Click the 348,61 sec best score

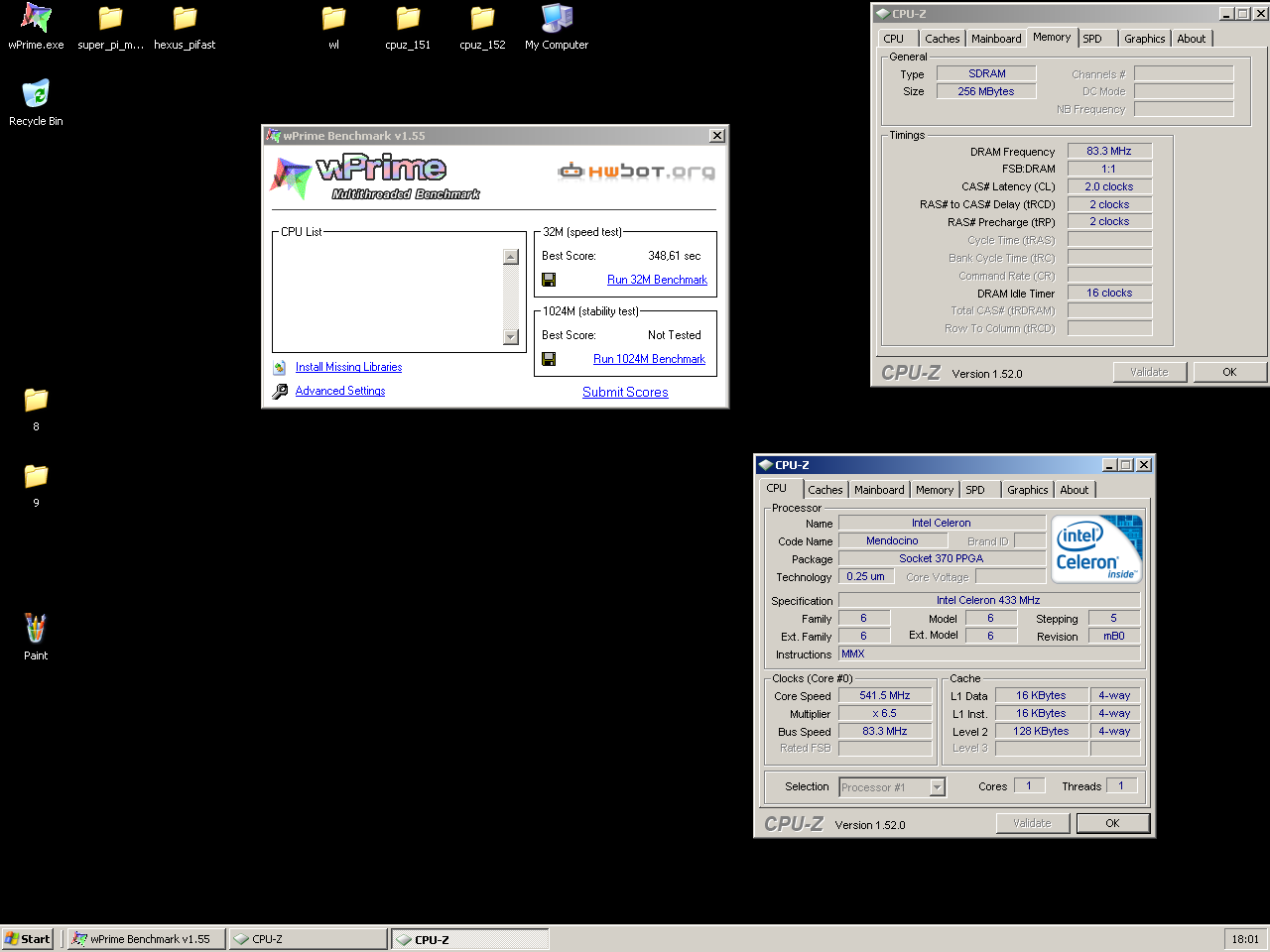[x=675, y=256]
